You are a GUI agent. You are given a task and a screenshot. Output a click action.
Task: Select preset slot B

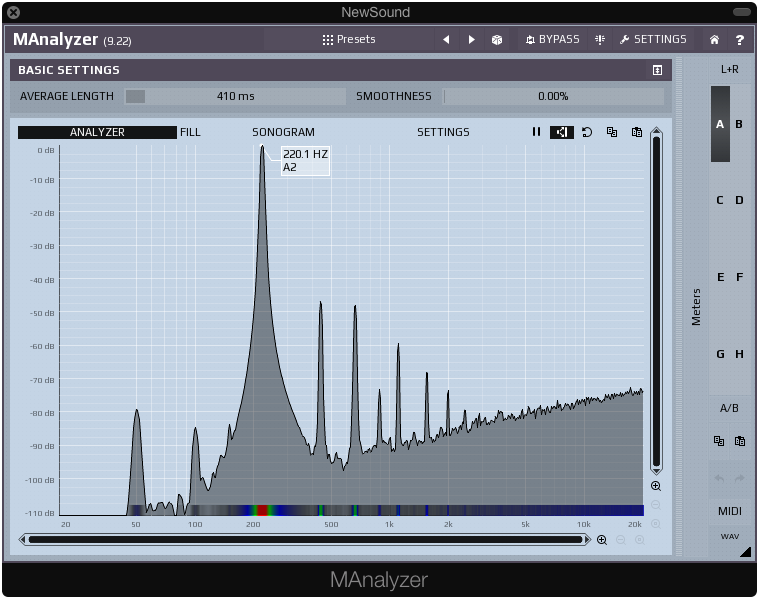coord(739,124)
